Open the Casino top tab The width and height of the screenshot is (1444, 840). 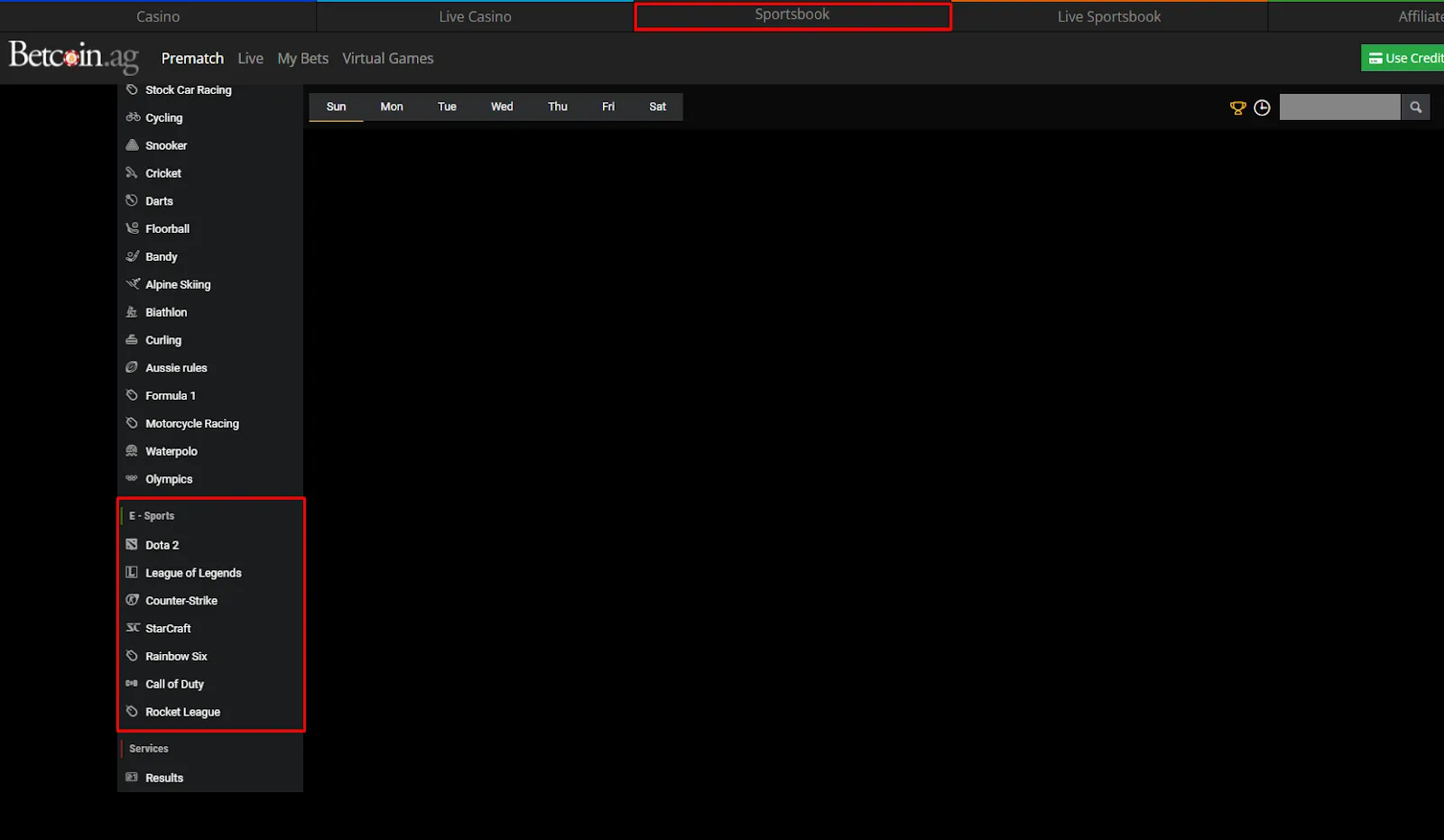(x=158, y=16)
